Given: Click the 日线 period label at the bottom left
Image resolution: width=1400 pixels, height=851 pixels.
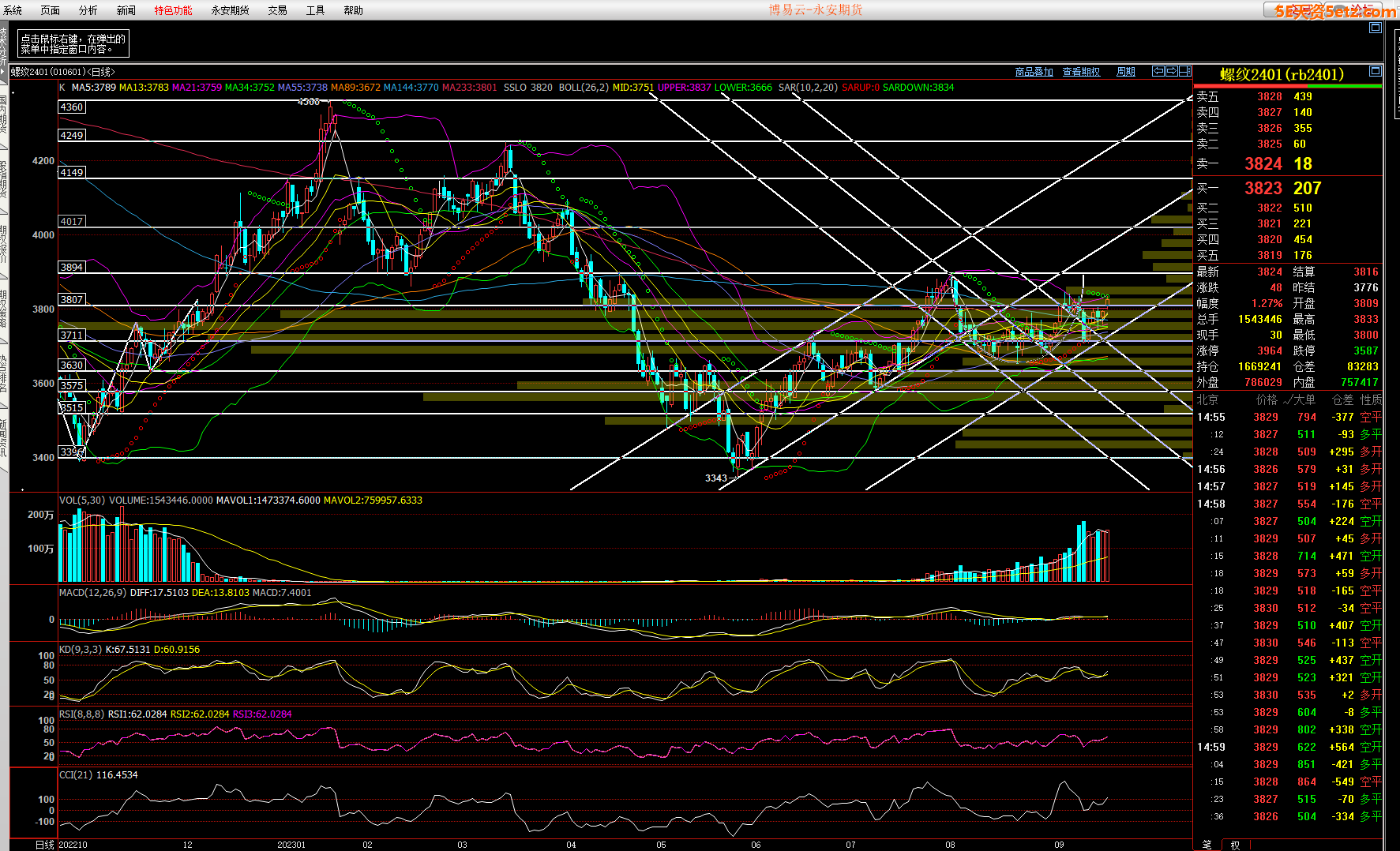Looking at the screenshot, I should (45, 845).
